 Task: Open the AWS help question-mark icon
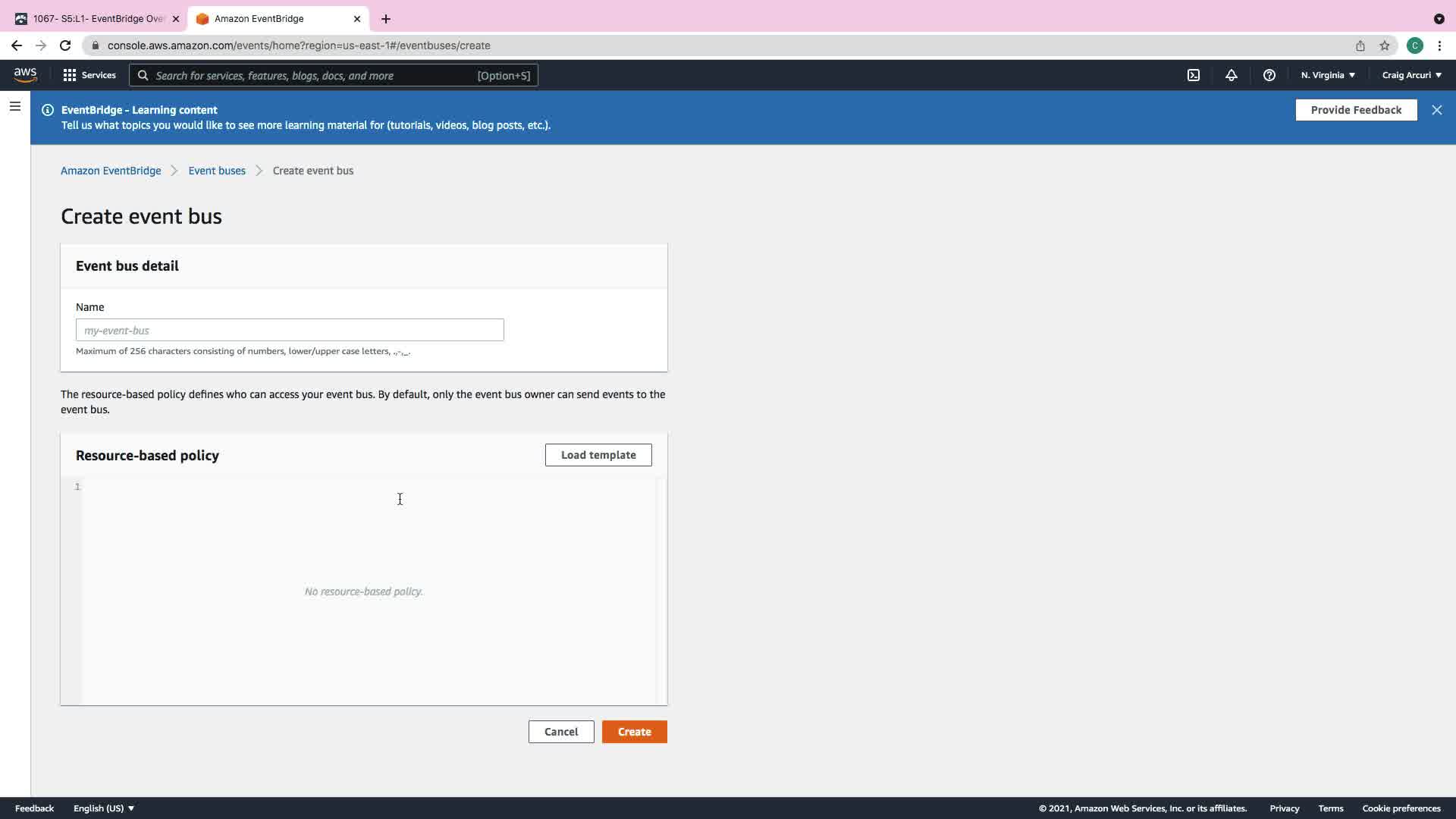1269,75
